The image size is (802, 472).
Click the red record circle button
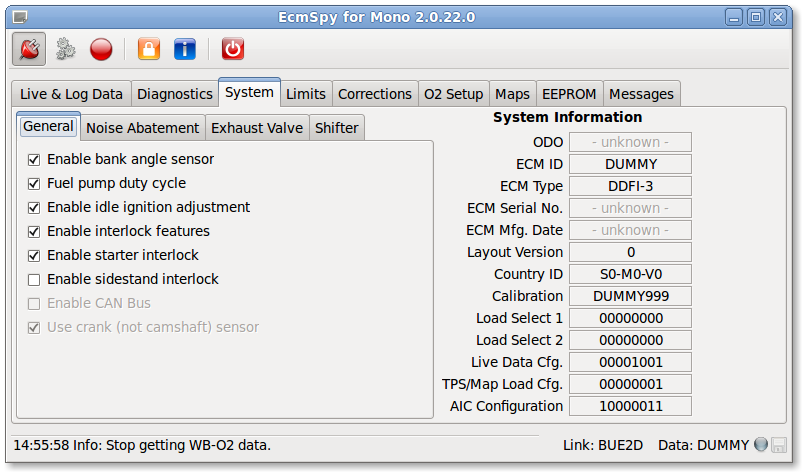pos(101,49)
